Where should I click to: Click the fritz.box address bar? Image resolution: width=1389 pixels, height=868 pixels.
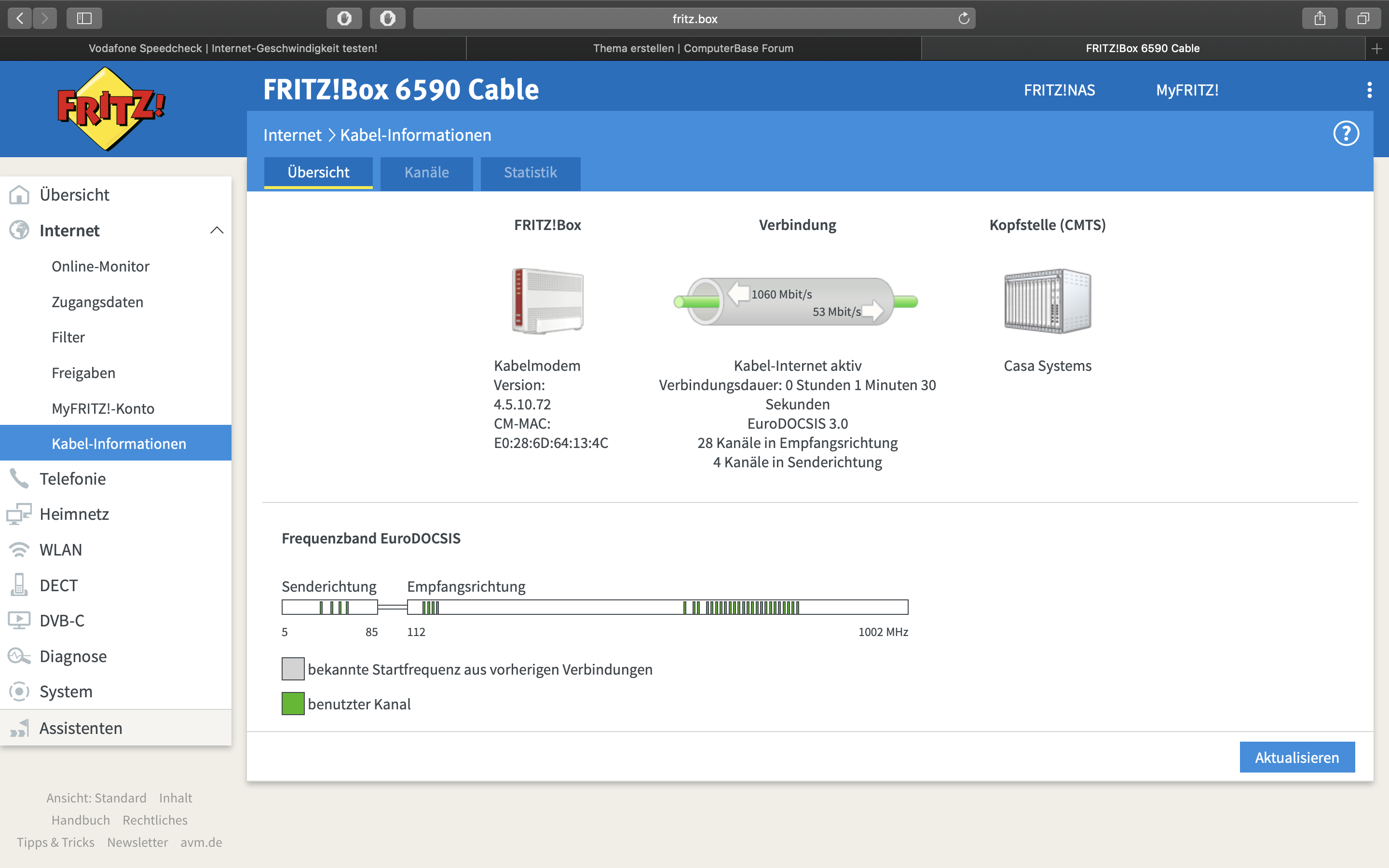coord(694,18)
